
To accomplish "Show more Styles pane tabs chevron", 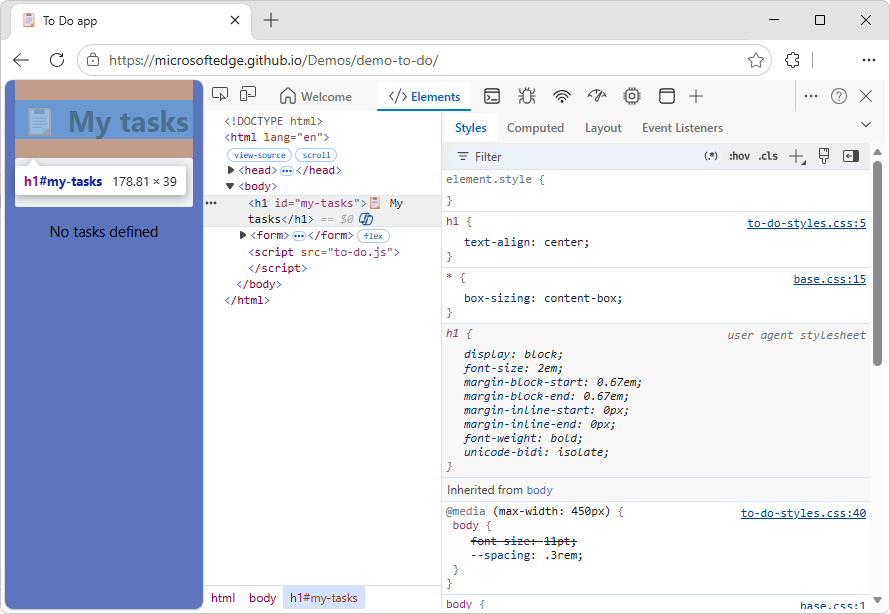I will (866, 125).
